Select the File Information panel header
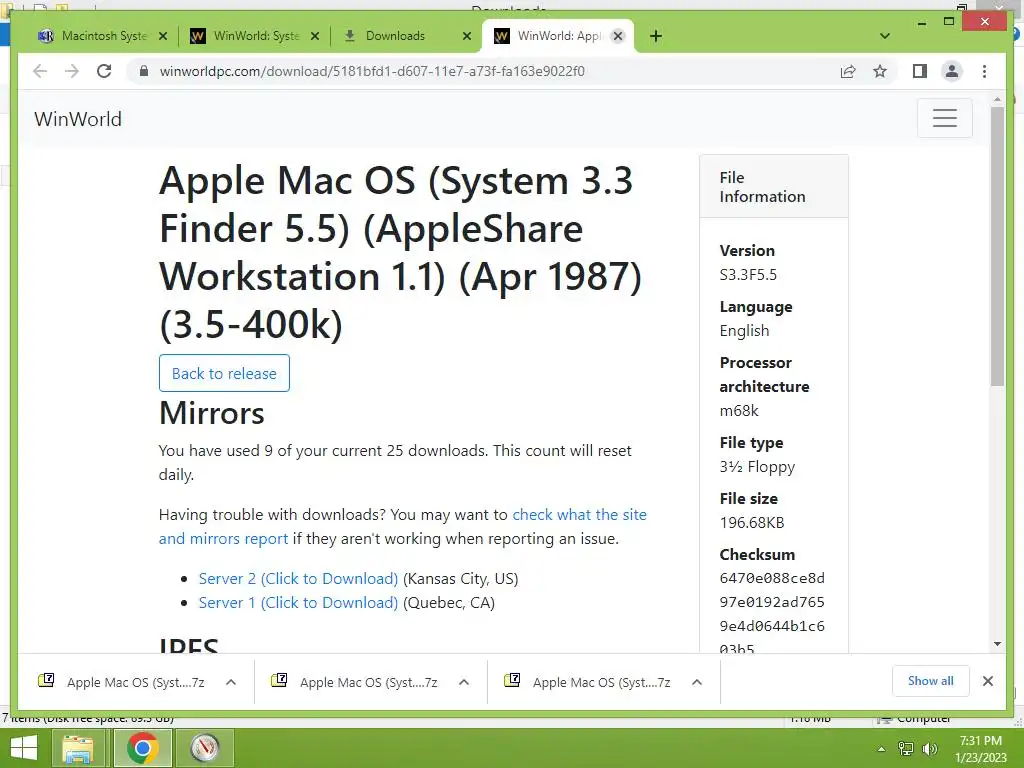 click(774, 187)
